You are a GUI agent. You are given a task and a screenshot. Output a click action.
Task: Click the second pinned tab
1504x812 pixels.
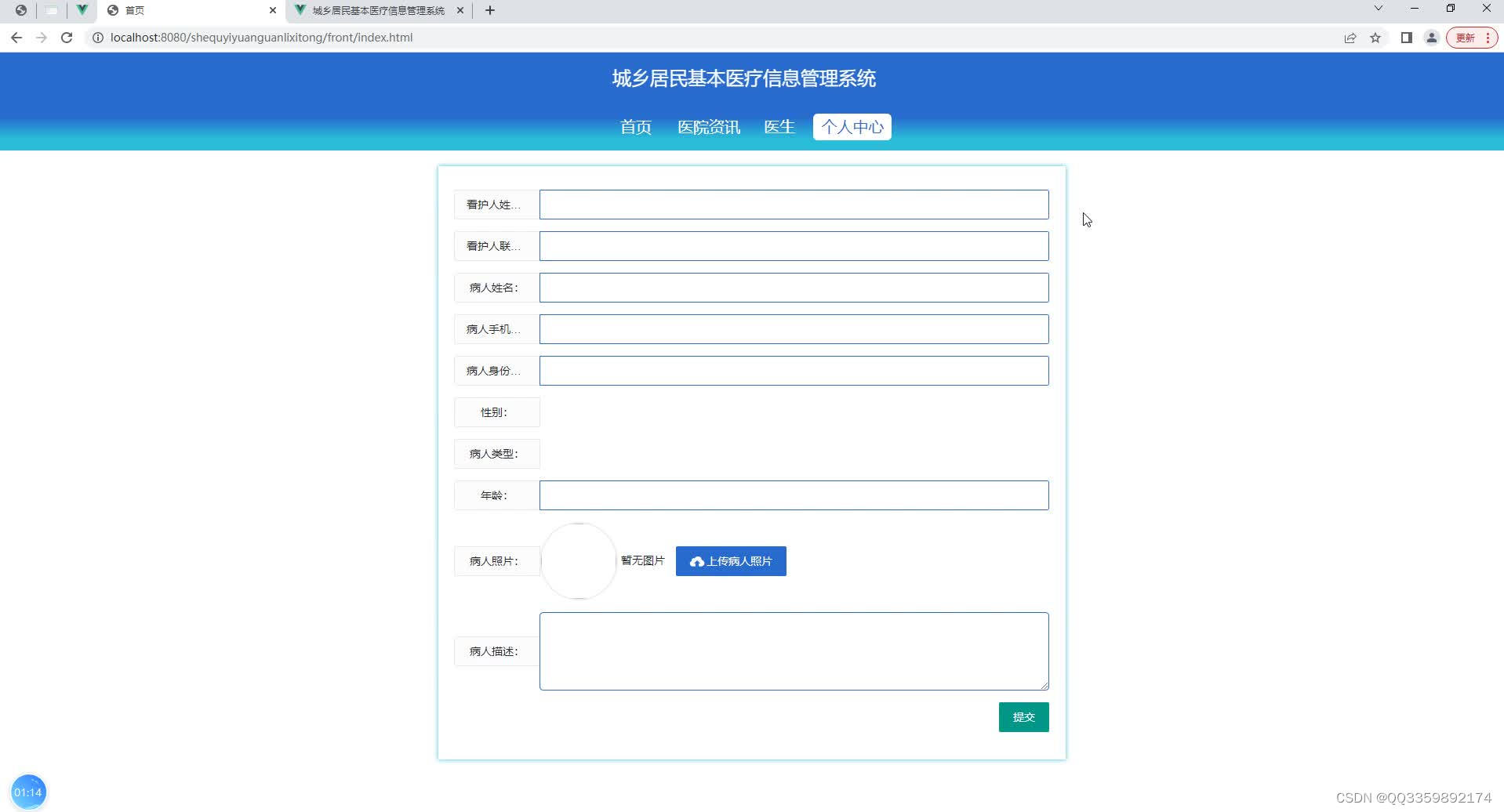pos(52,10)
